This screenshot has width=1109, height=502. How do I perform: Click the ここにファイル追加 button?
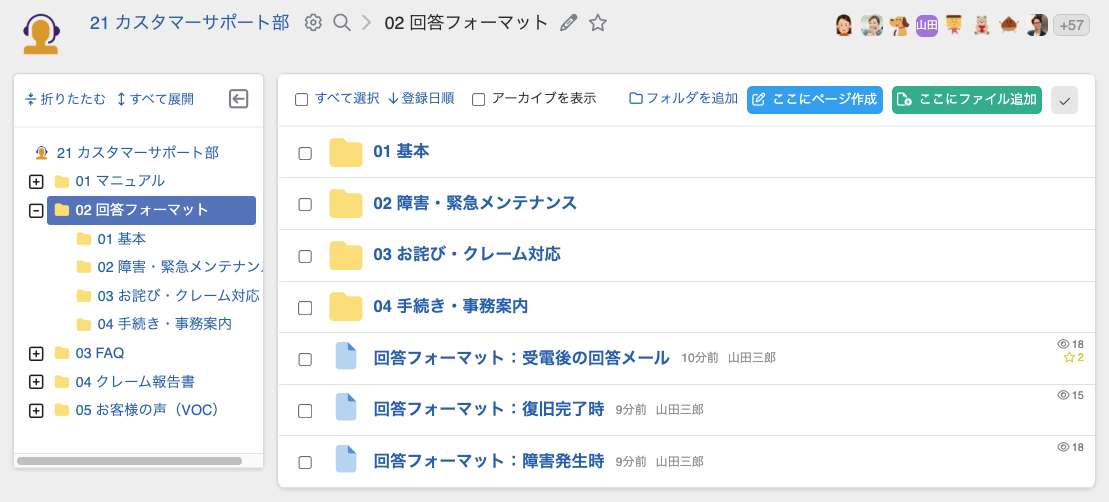[966, 100]
